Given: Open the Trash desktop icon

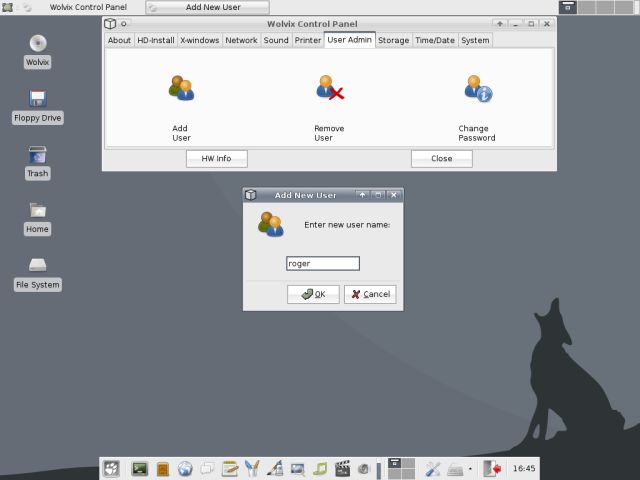Looking at the screenshot, I should click(38, 154).
